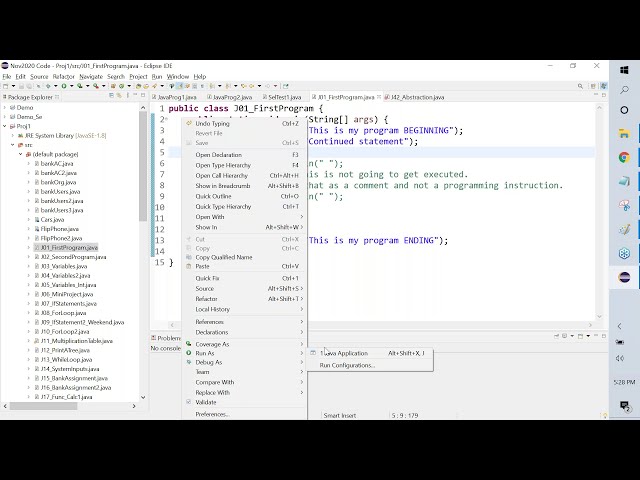Switch to J42_Abstraction.java editor tab
Screen dimensions: 640x480
(414, 97)
